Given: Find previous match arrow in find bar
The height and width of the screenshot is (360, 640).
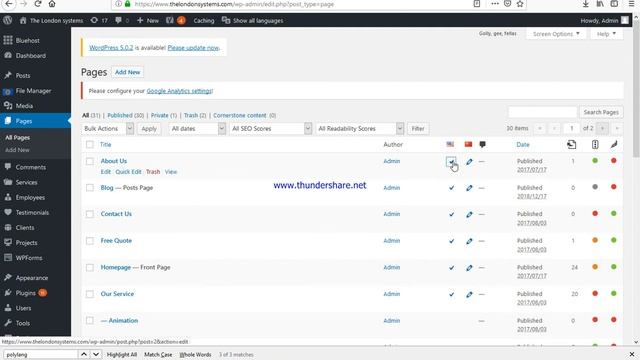Looking at the screenshot, I should coord(84,354).
